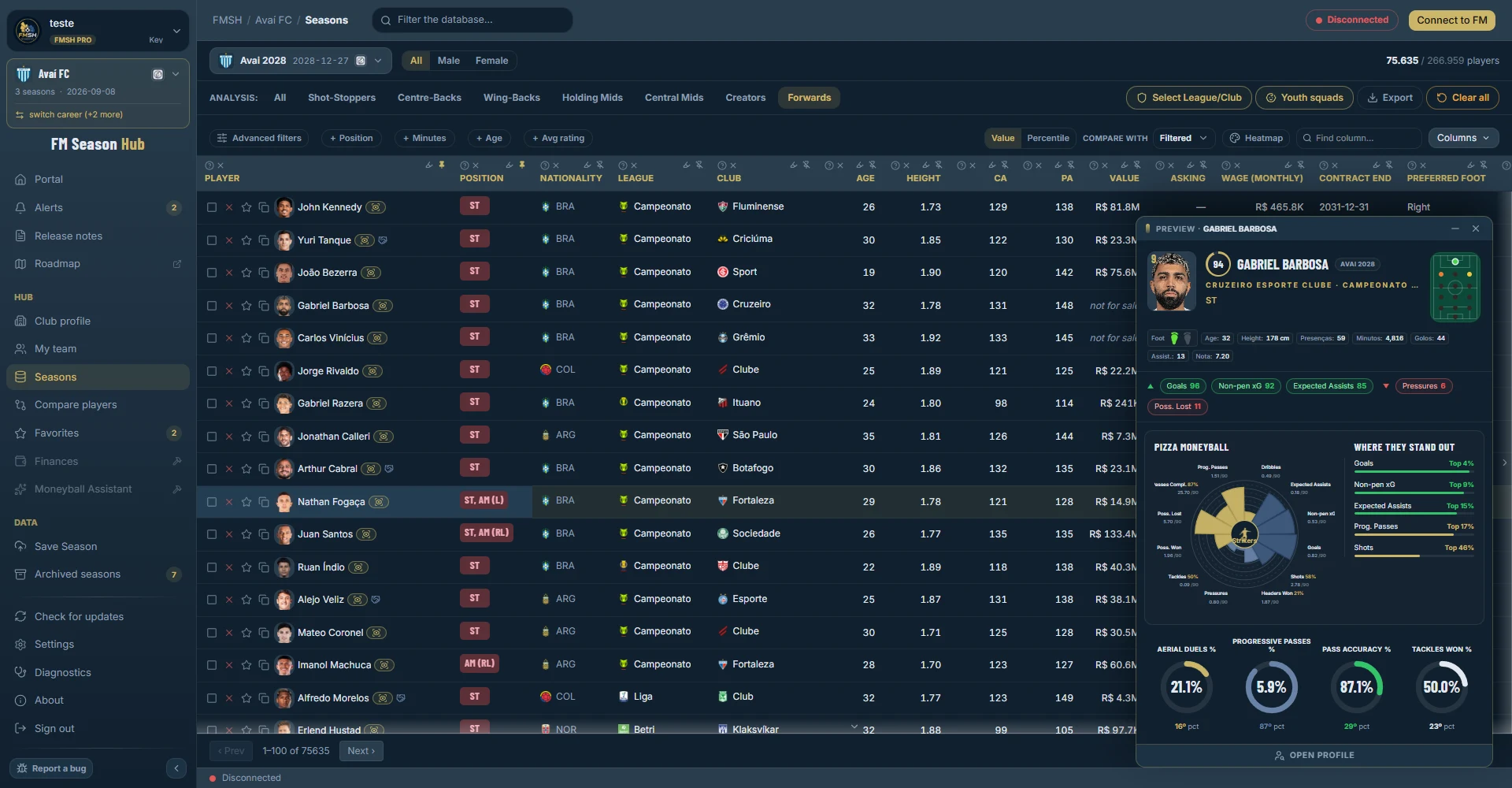Image resolution: width=1512 pixels, height=788 pixels.
Task: Select the Yuri Tanque row checkbox
Action: pos(212,240)
